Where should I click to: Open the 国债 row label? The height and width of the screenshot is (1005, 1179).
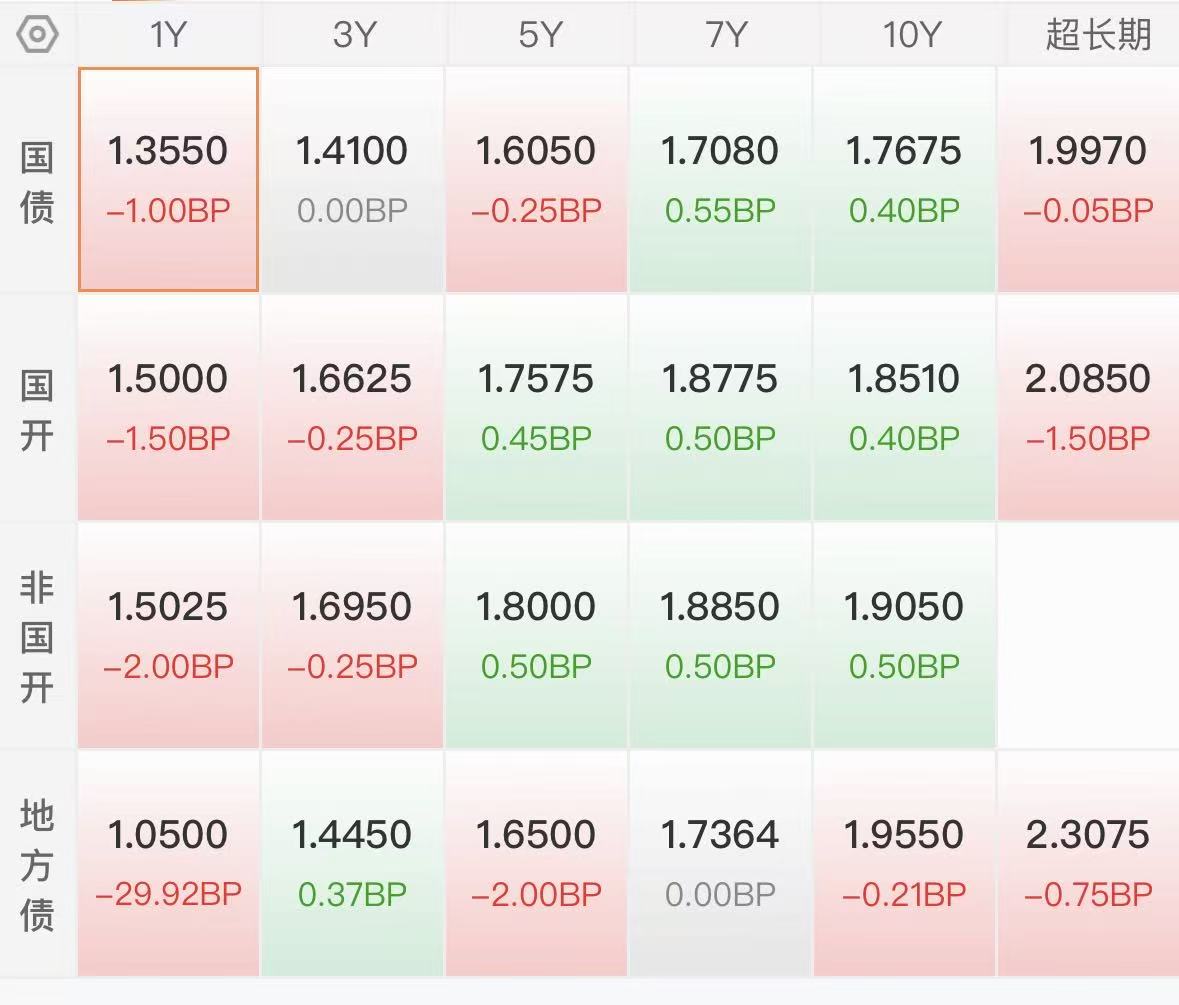click(x=37, y=183)
